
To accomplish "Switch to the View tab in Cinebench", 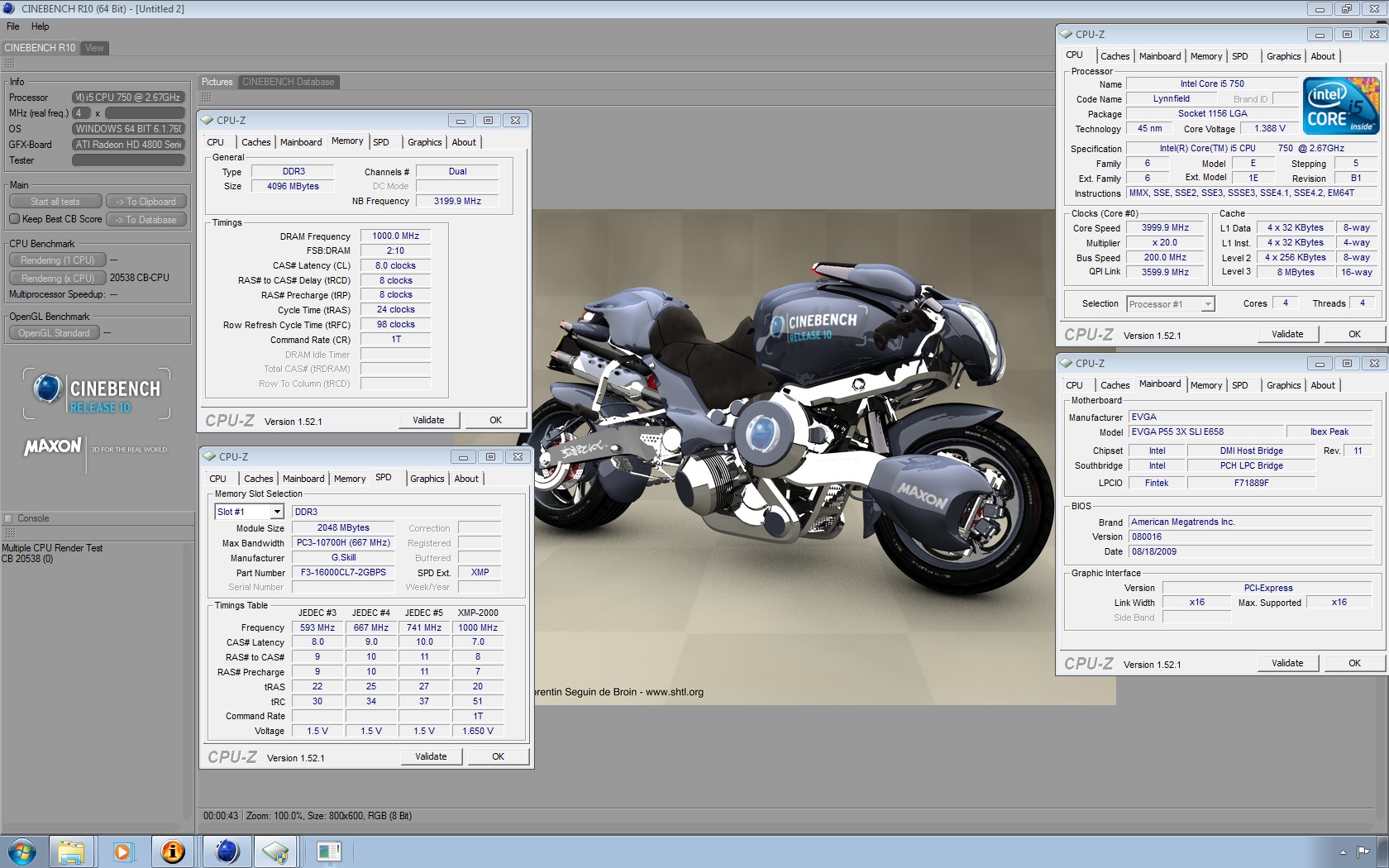I will (x=95, y=48).
